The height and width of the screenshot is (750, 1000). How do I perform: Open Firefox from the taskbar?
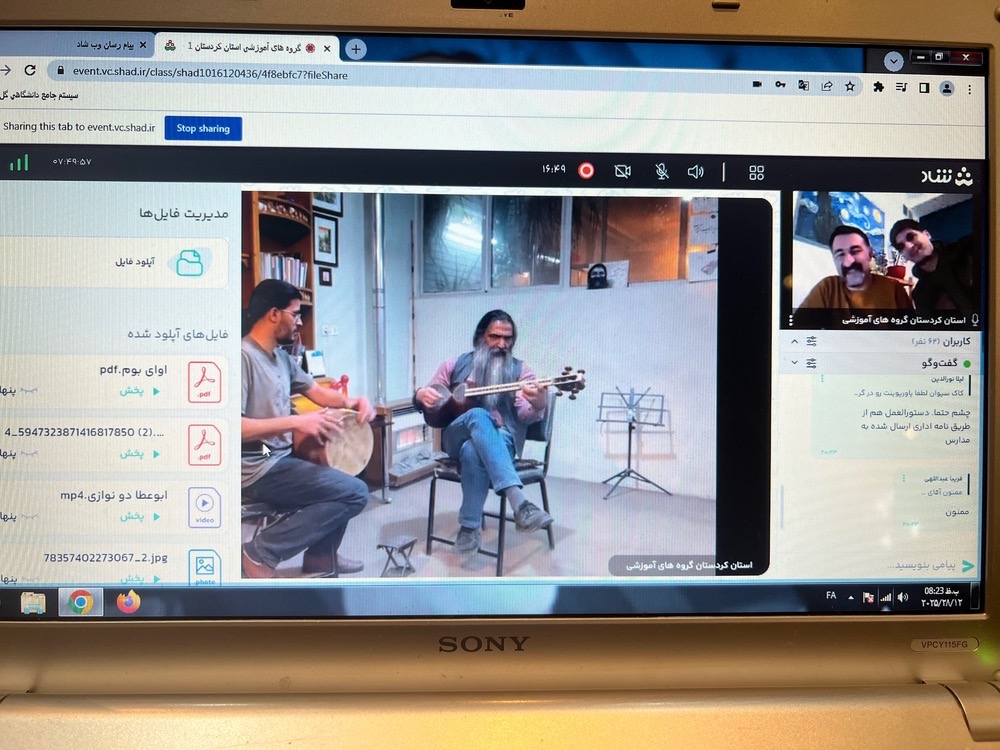click(128, 602)
